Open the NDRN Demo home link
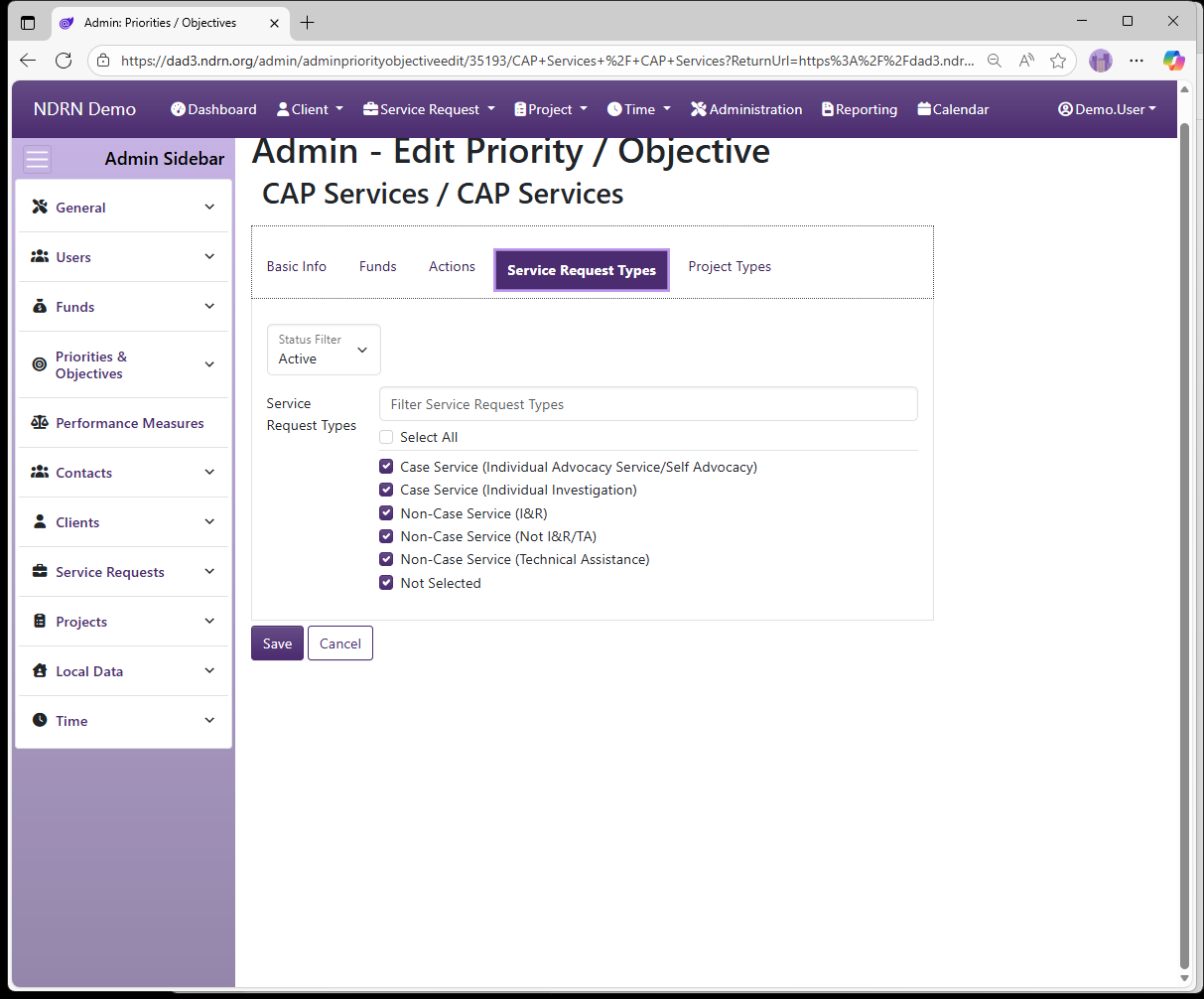1204x999 pixels. (84, 109)
